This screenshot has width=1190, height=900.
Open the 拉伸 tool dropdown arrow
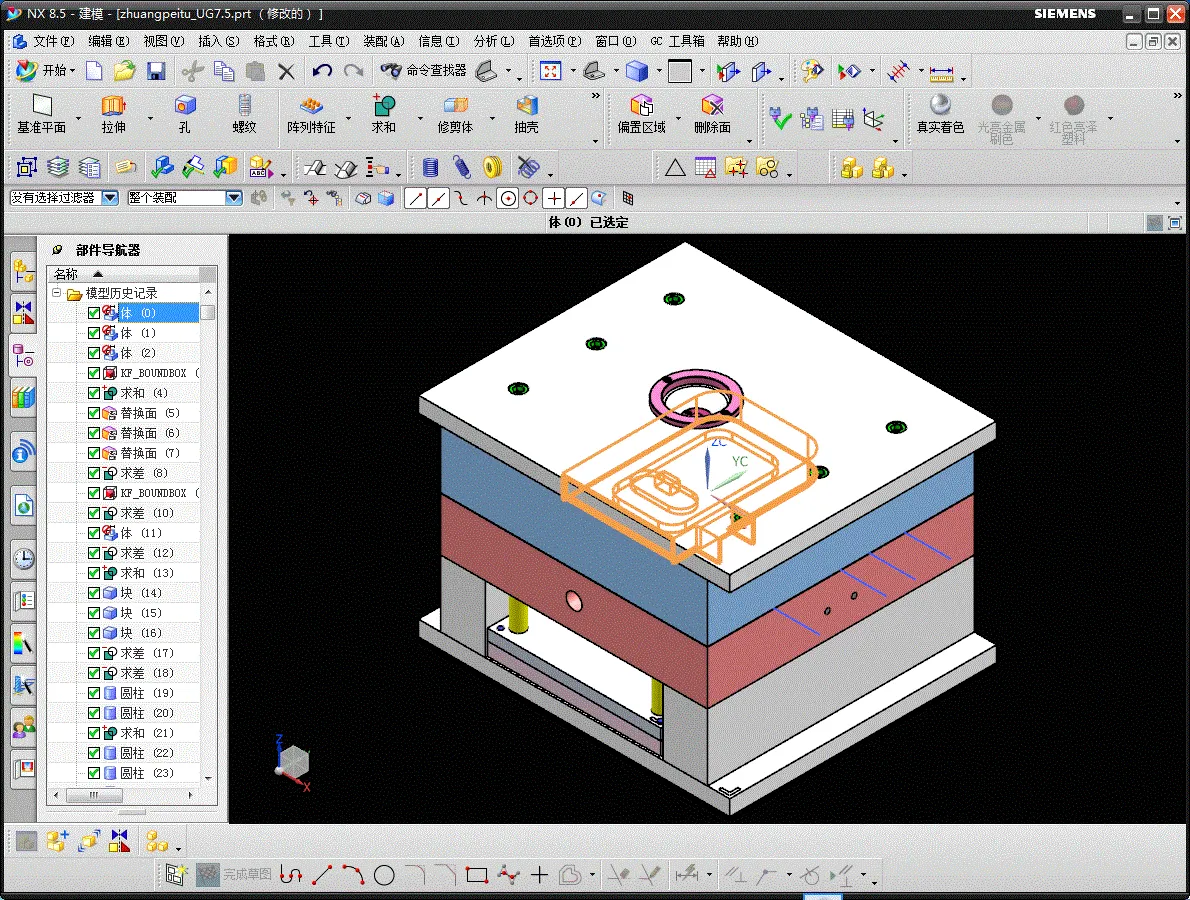click(x=150, y=118)
